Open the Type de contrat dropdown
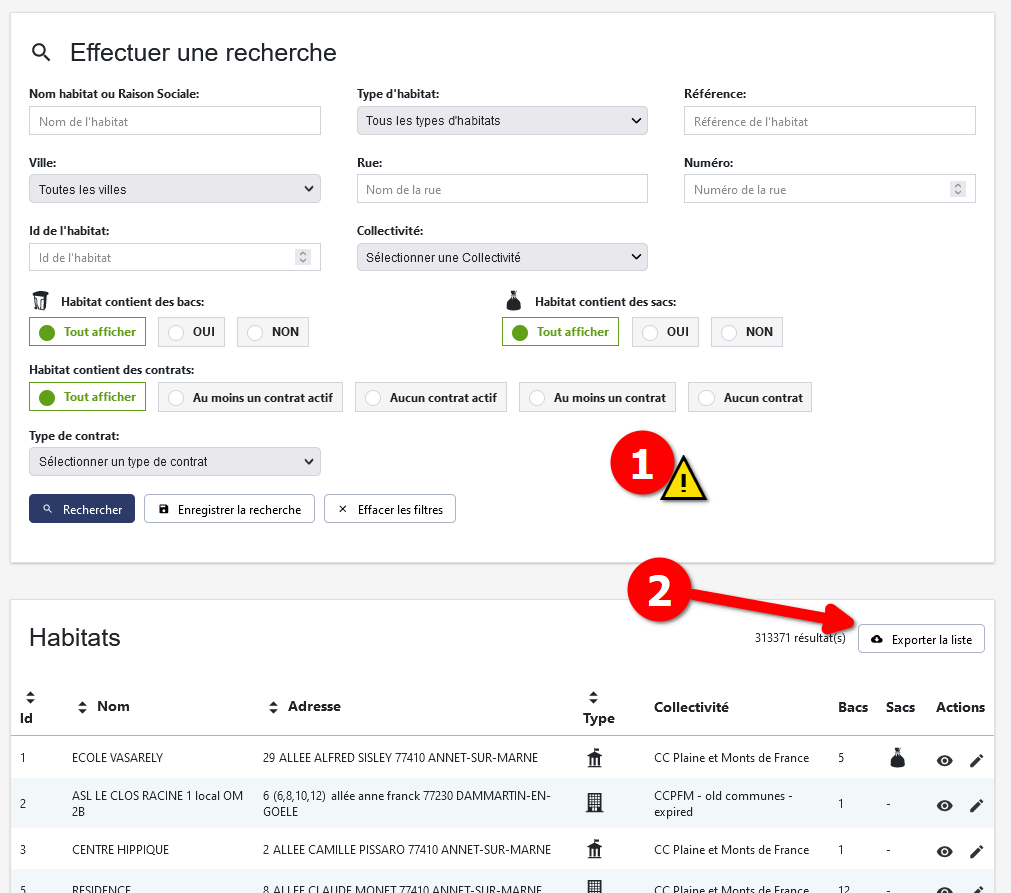The image size is (1011, 893). coord(175,461)
